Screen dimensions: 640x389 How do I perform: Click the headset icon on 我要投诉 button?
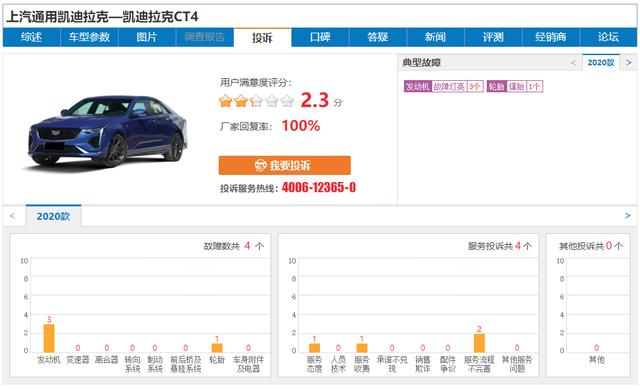(x=260, y=165)
